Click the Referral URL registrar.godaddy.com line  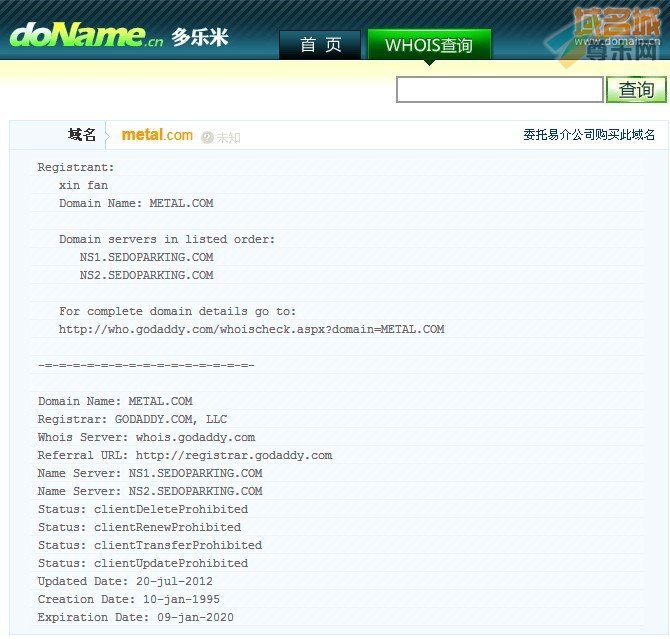tap(185, 455)
